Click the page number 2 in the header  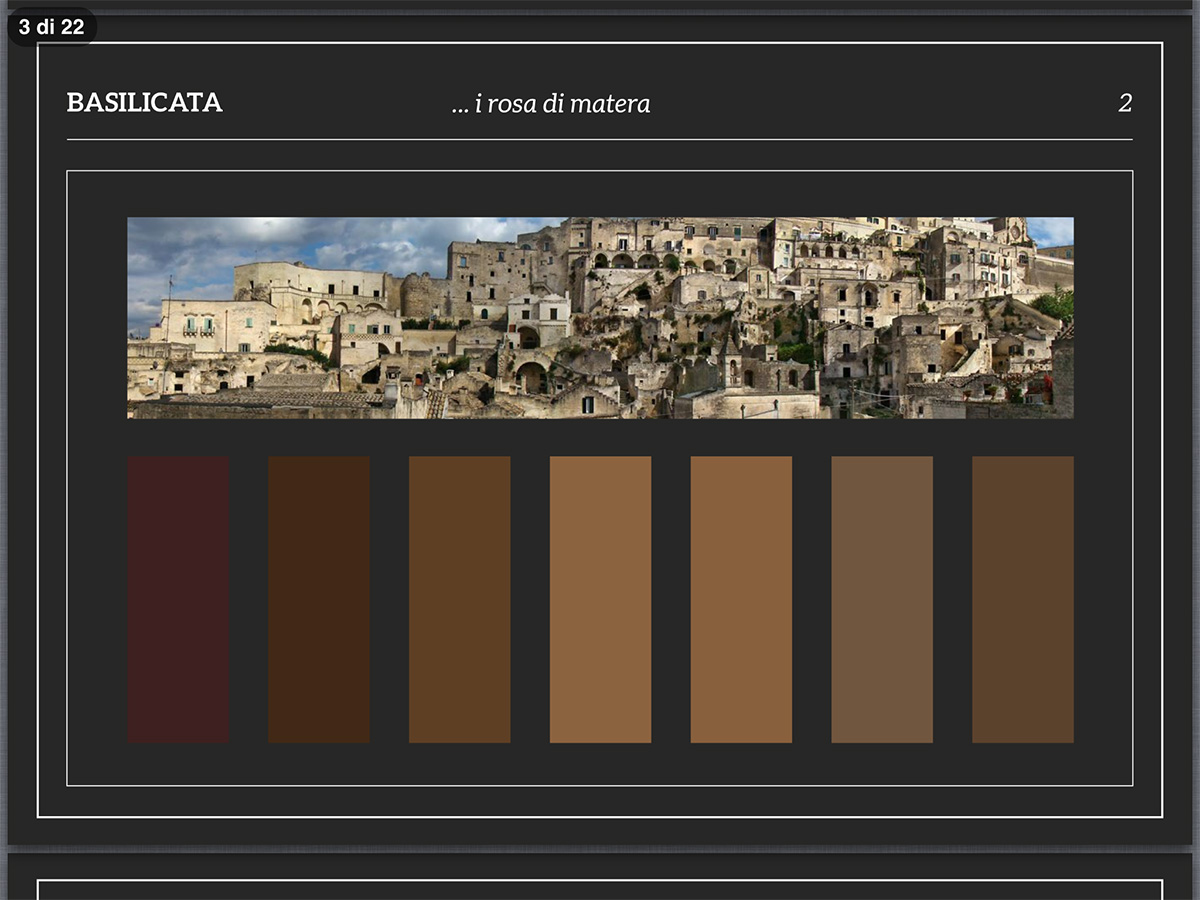click(x=1125, y=103)
